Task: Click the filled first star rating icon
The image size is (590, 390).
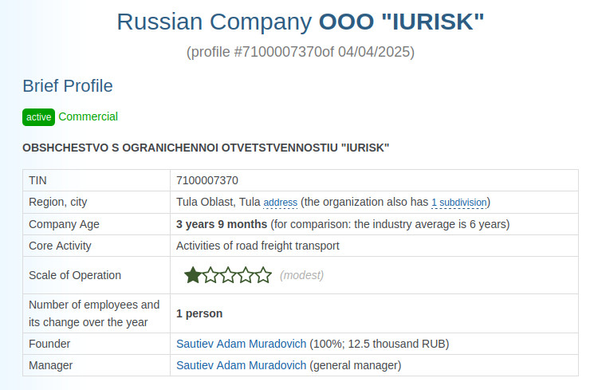Action: pos(193,275)
